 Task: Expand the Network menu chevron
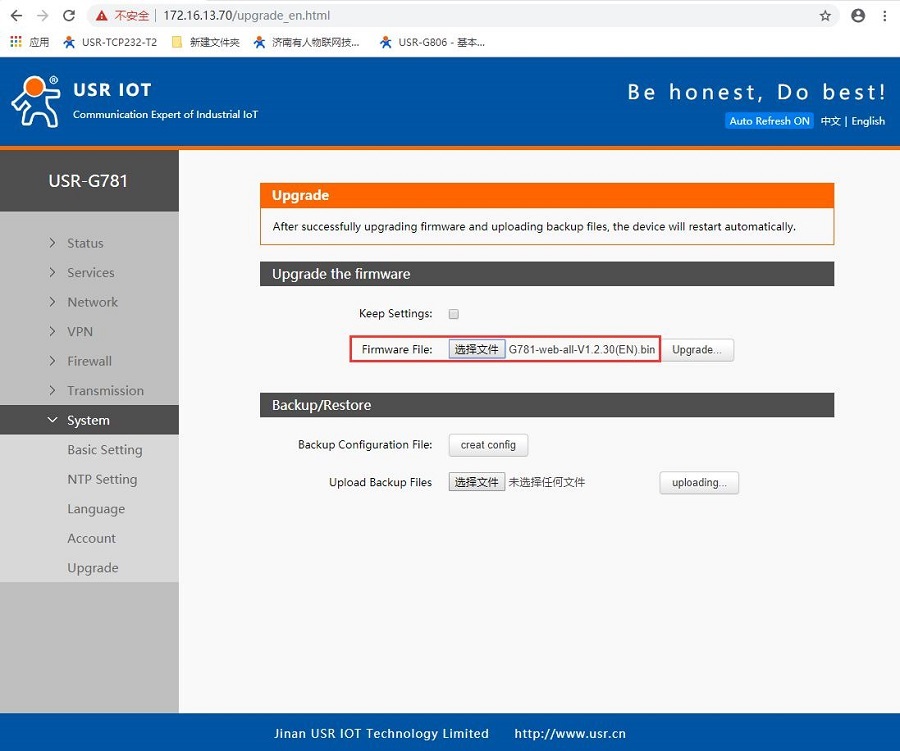(x=52, y=302)
